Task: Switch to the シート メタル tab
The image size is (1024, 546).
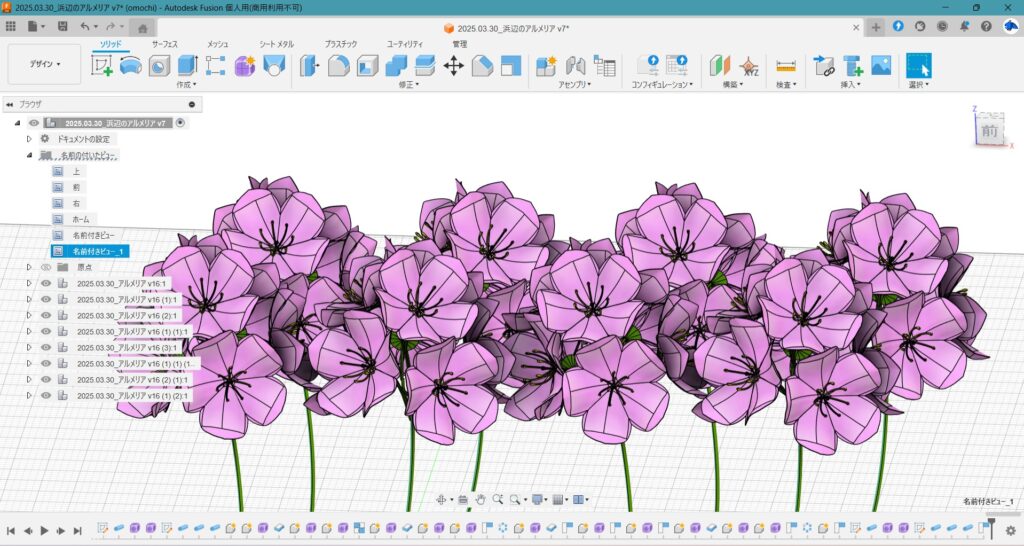Action: 277,44
